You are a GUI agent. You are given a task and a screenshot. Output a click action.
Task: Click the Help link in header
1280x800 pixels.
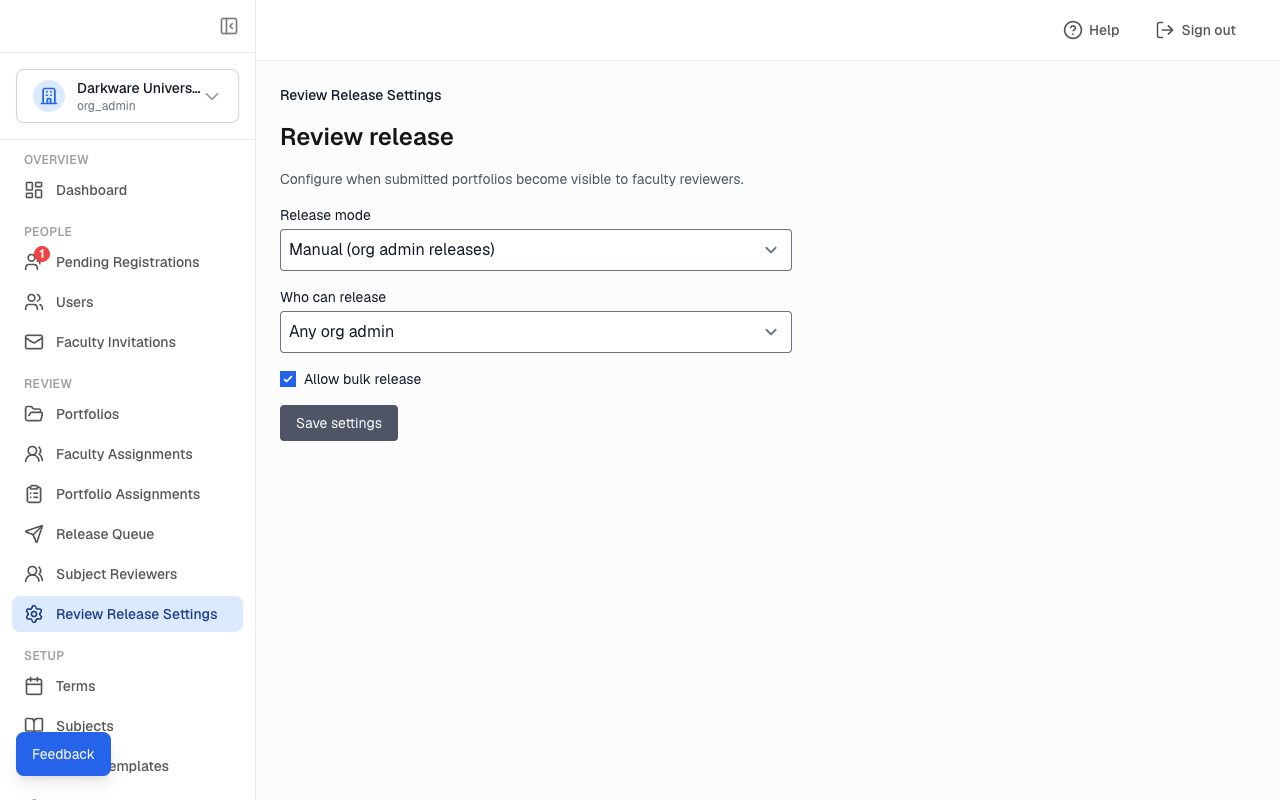coord(1091,30)
